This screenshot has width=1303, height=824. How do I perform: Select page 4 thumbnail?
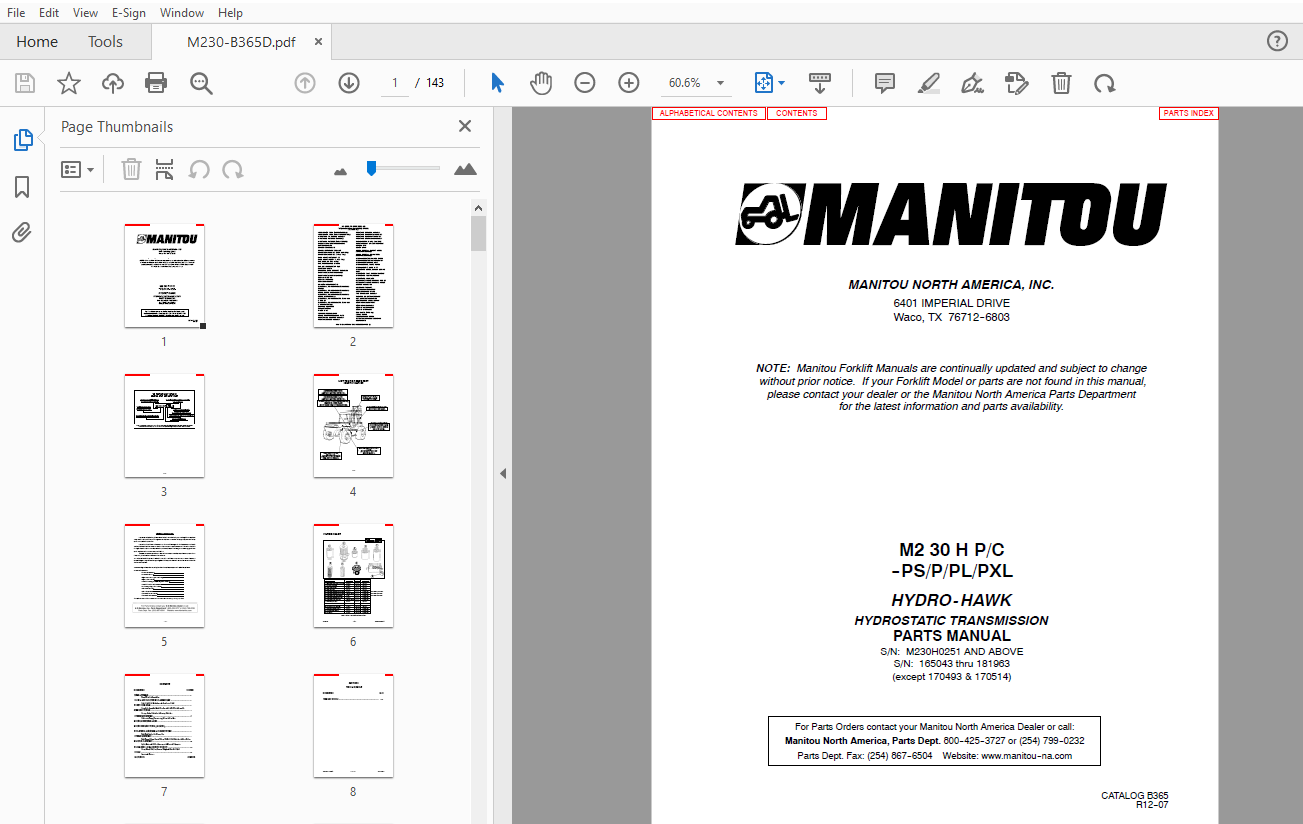353,426
